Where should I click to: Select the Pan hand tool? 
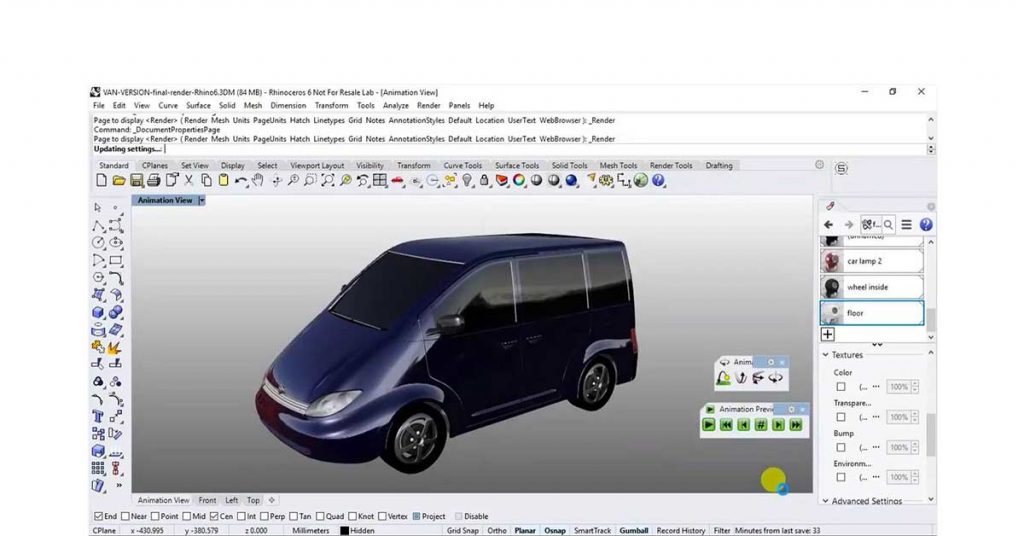(x=258, y=180)
